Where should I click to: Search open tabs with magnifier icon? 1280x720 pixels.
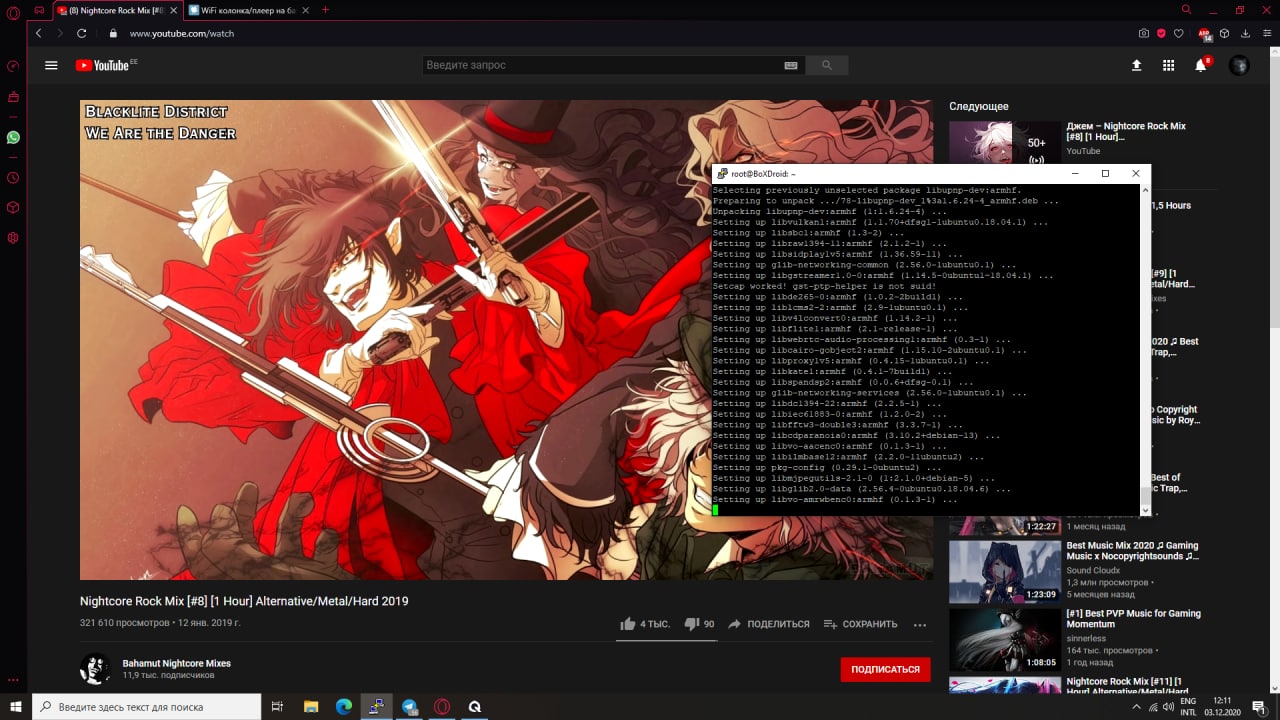[x=1187, y=10]
